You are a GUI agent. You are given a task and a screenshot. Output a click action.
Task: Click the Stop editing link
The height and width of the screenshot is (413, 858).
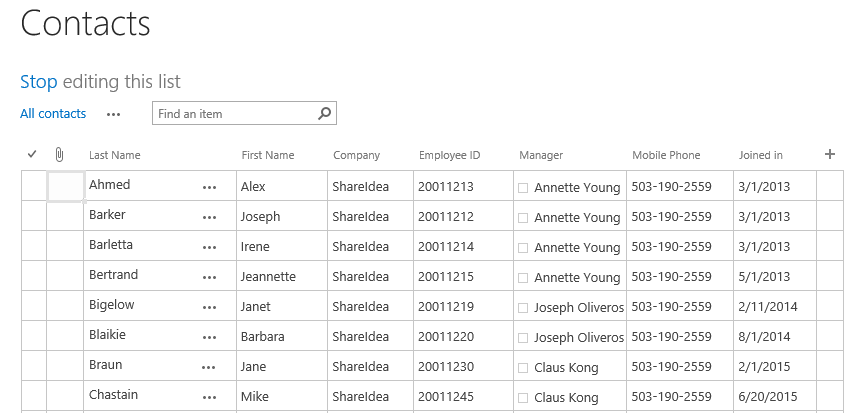[x=38, y=82]
